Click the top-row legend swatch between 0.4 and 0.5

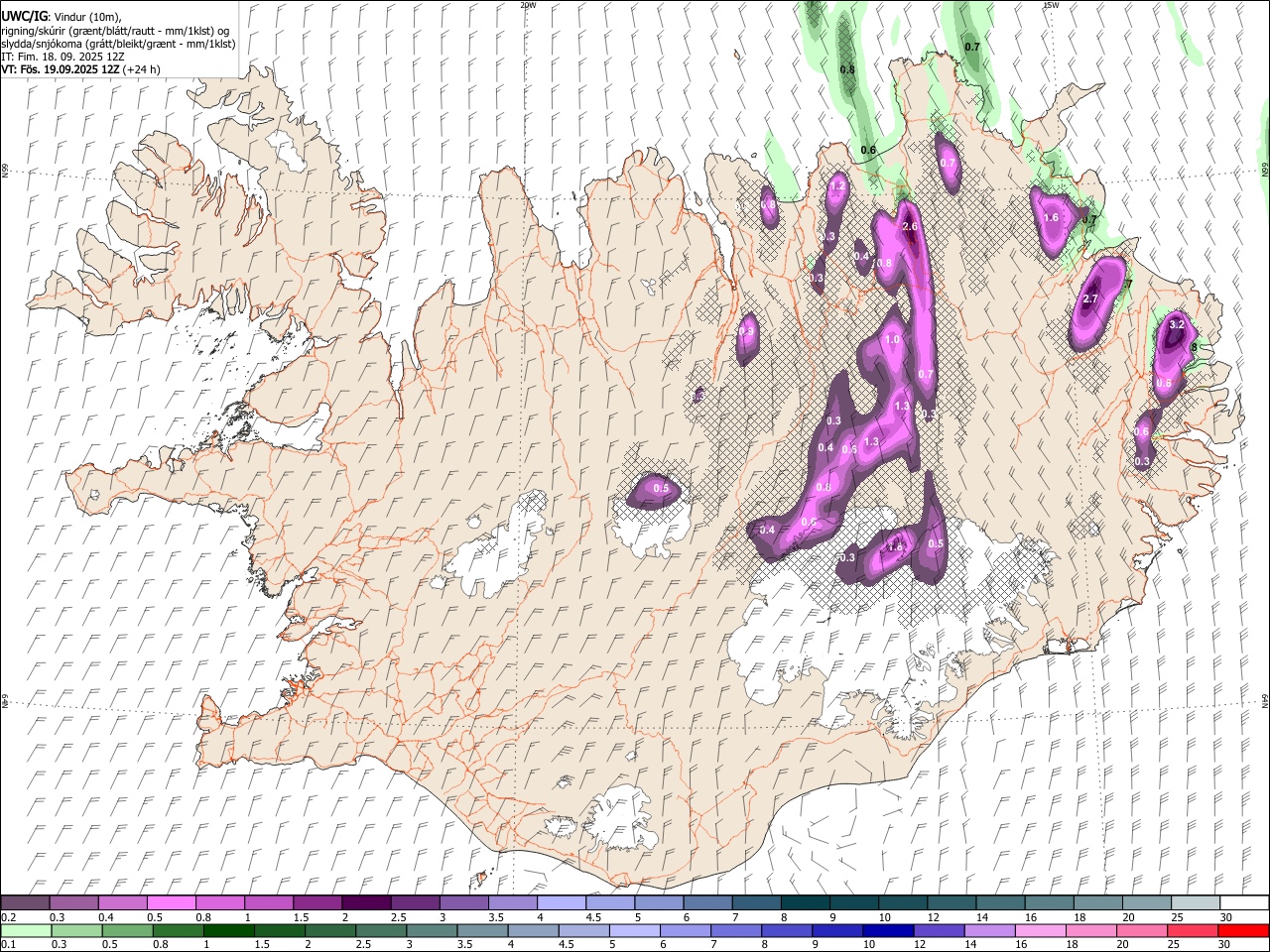click(122, 902)
